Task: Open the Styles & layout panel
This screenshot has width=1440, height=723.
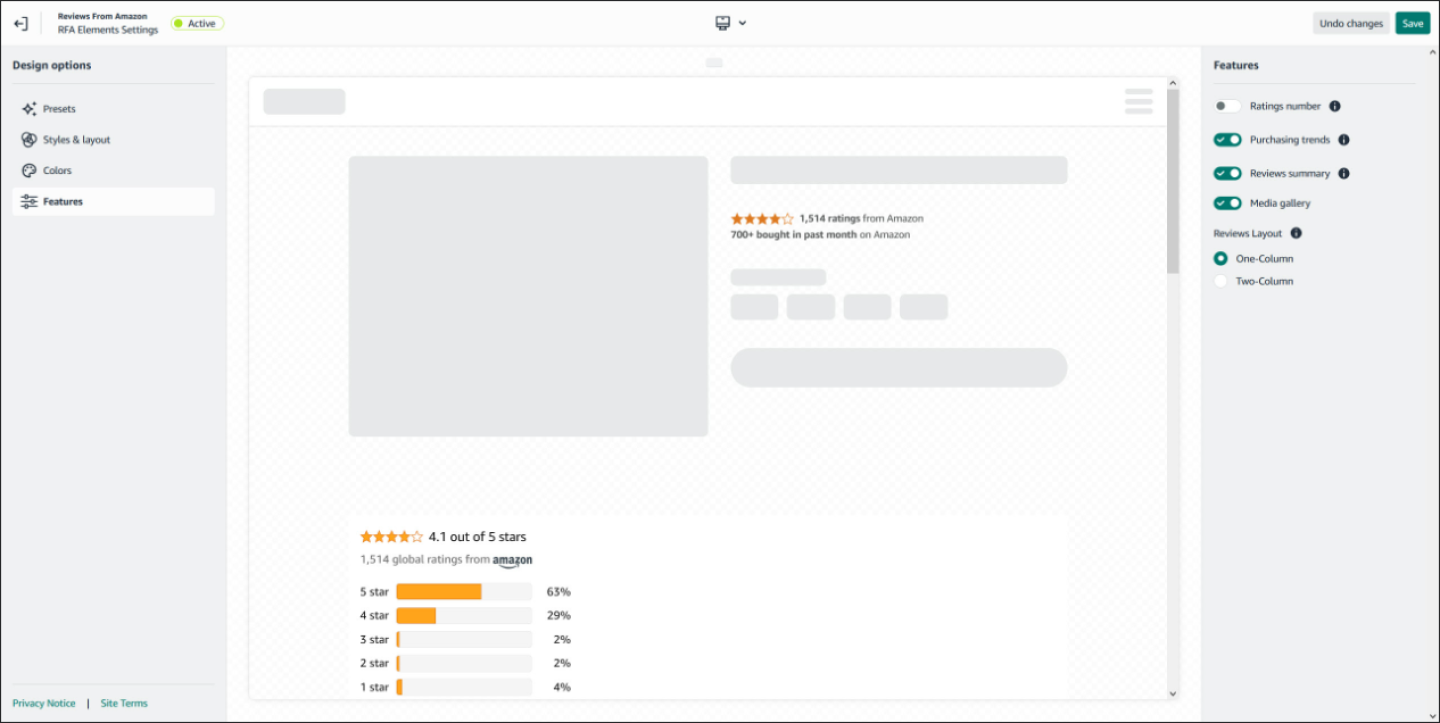Action: tap(76, 139)
